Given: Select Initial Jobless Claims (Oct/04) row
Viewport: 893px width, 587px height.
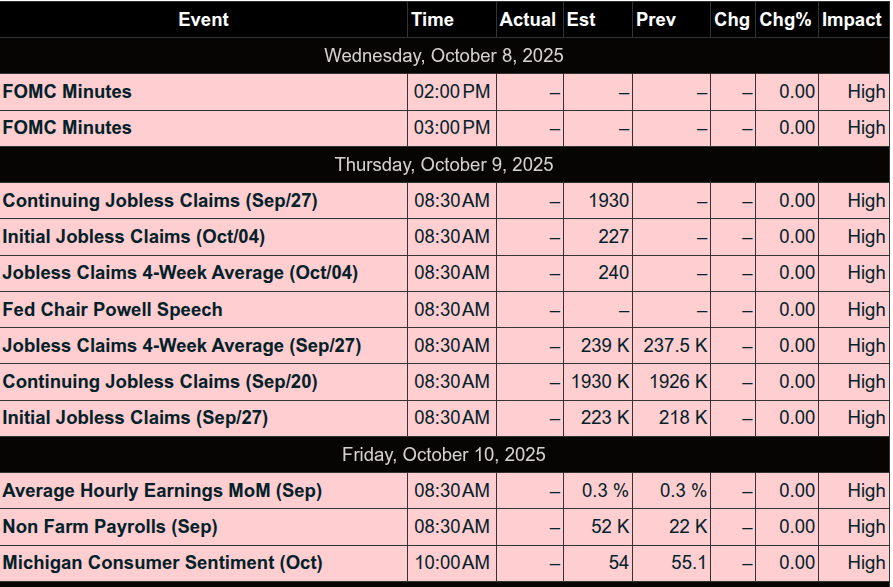Looking at the screenshot, I should (133, 237).
